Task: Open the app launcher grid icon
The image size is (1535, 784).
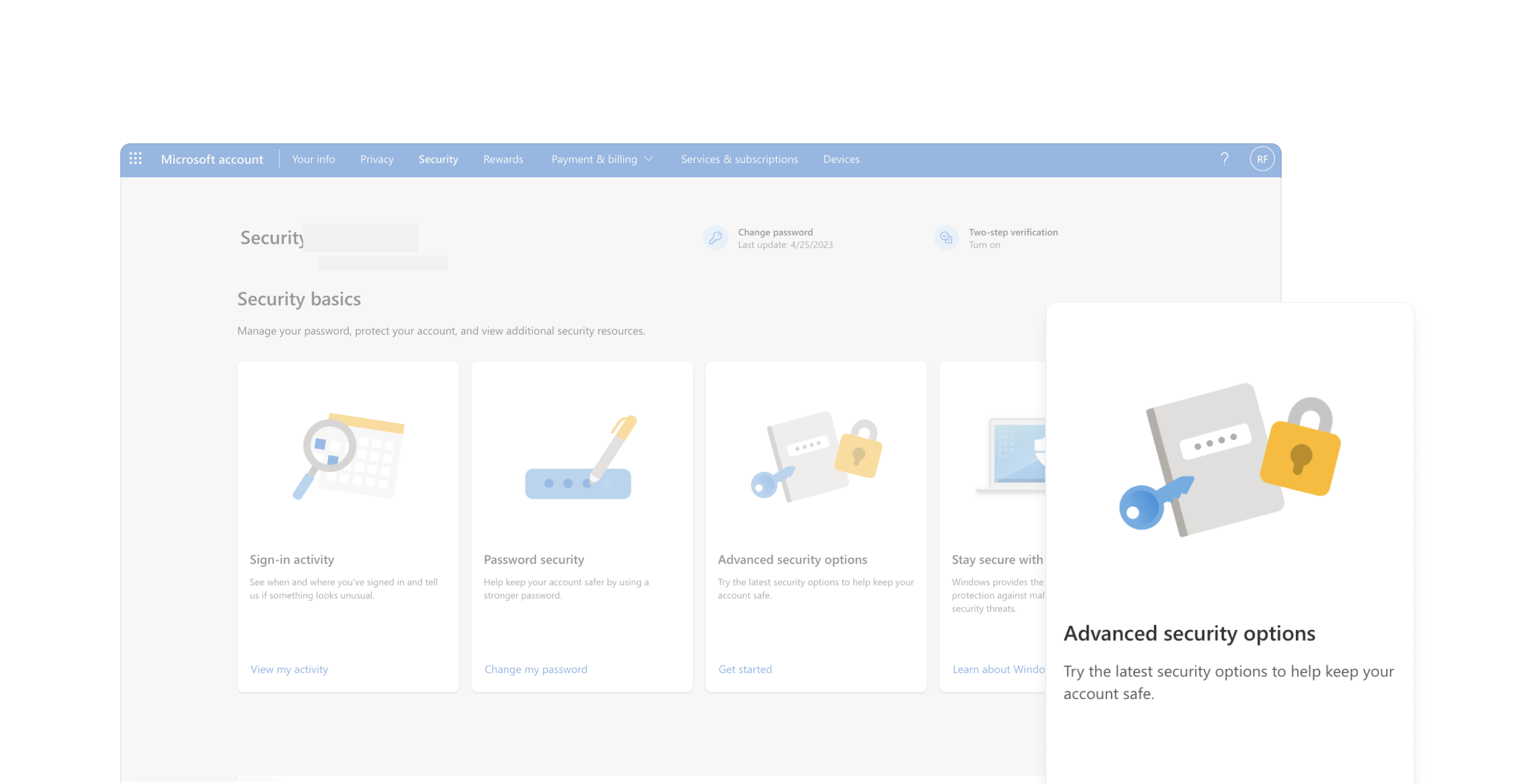Action: tap(136, 159)
